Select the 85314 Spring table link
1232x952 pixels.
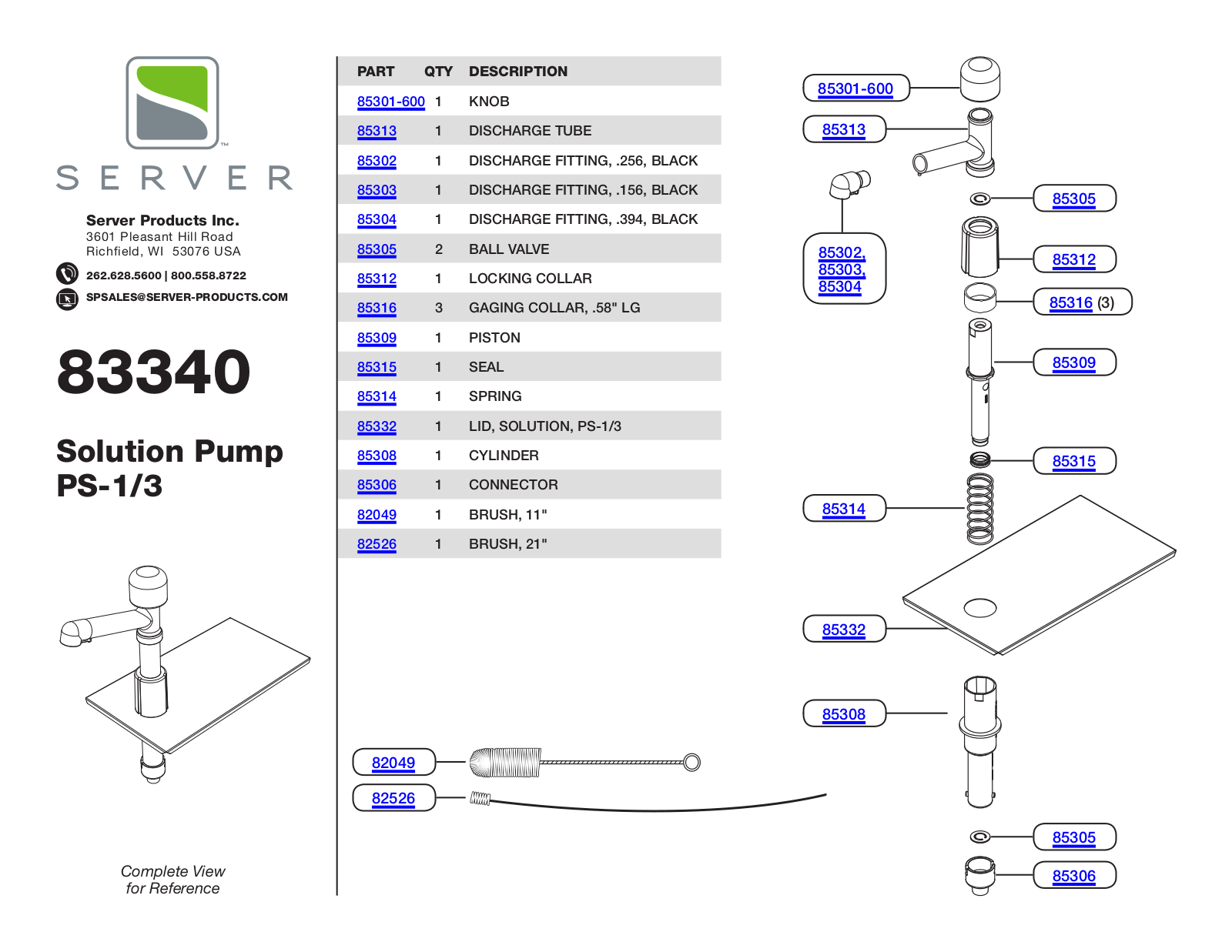pos(377,396)
